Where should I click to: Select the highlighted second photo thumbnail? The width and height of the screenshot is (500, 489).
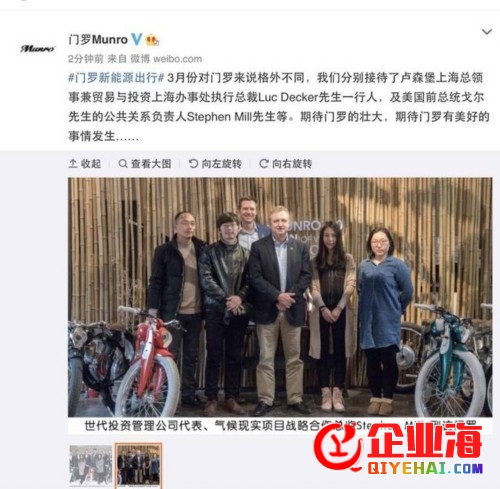click(x=139, y=465)
